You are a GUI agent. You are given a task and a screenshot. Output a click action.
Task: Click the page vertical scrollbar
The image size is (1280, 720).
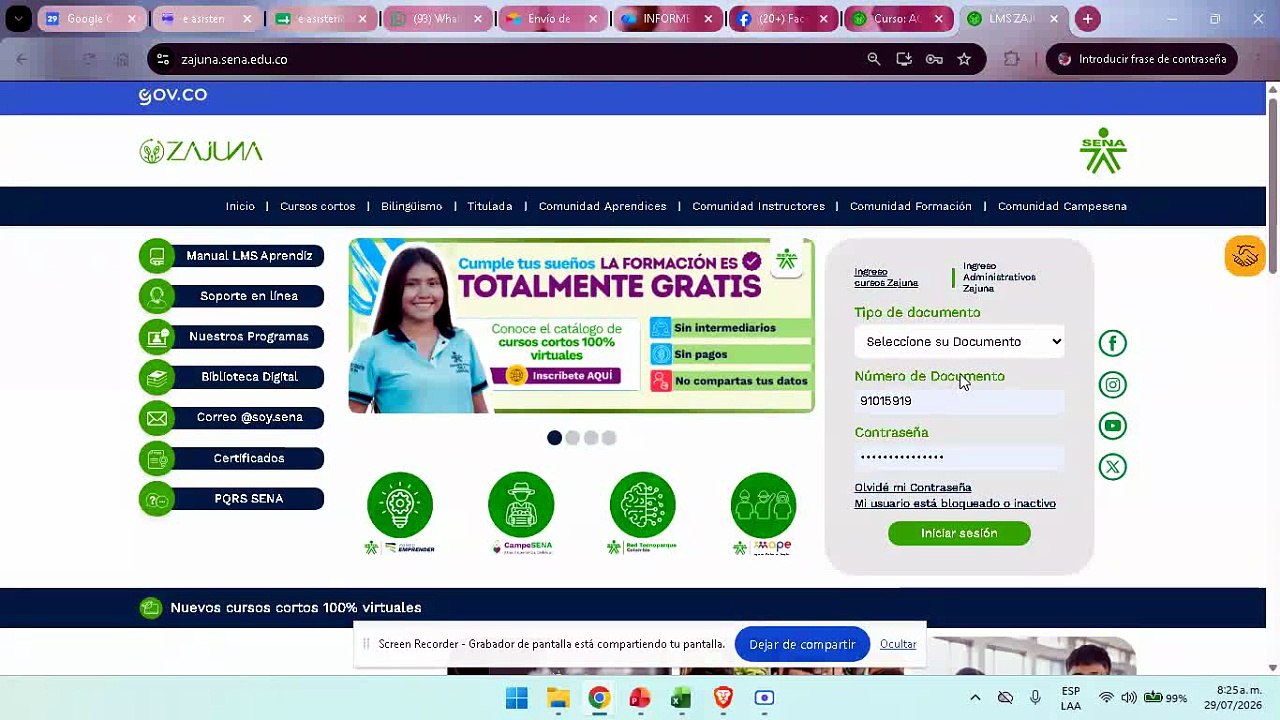(1273, 185)
